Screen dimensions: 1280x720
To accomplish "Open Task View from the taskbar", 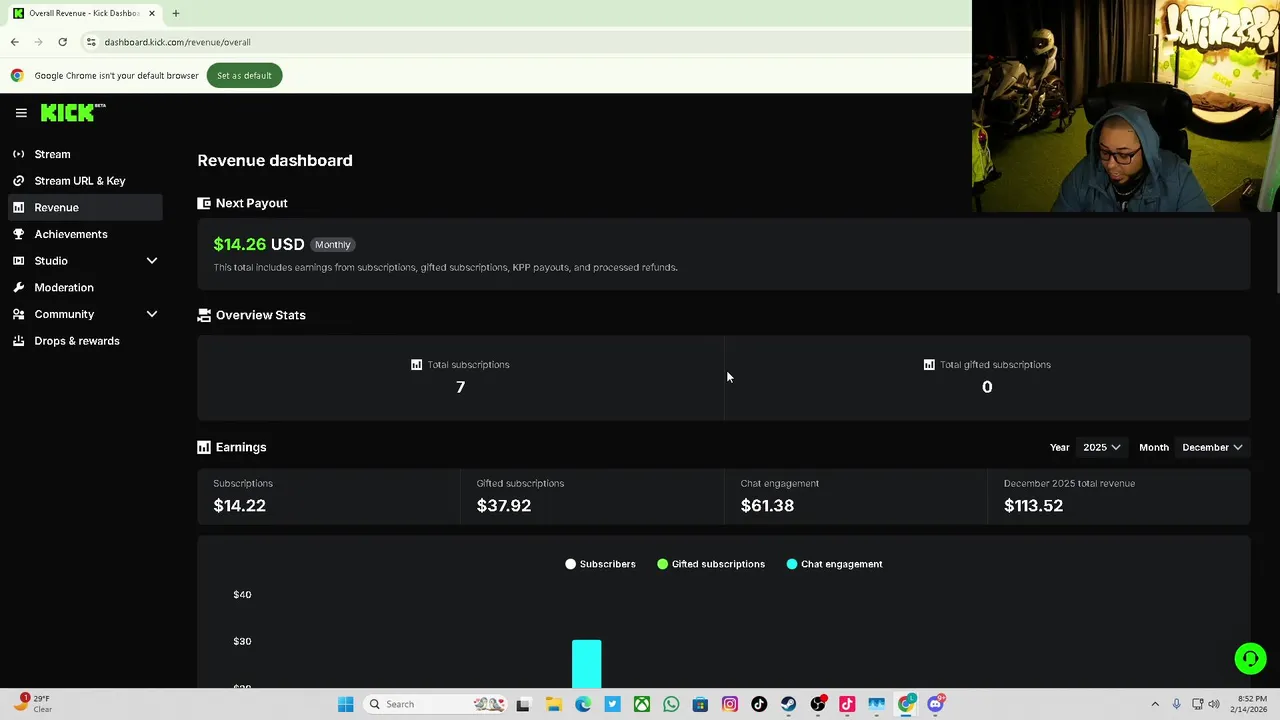I will click(523, 704).
